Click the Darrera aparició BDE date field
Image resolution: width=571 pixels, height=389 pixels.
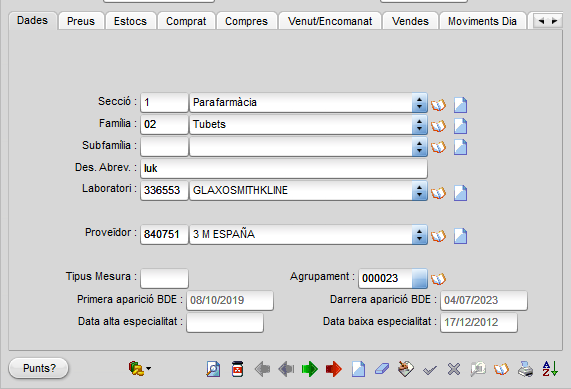click(484, 300)
